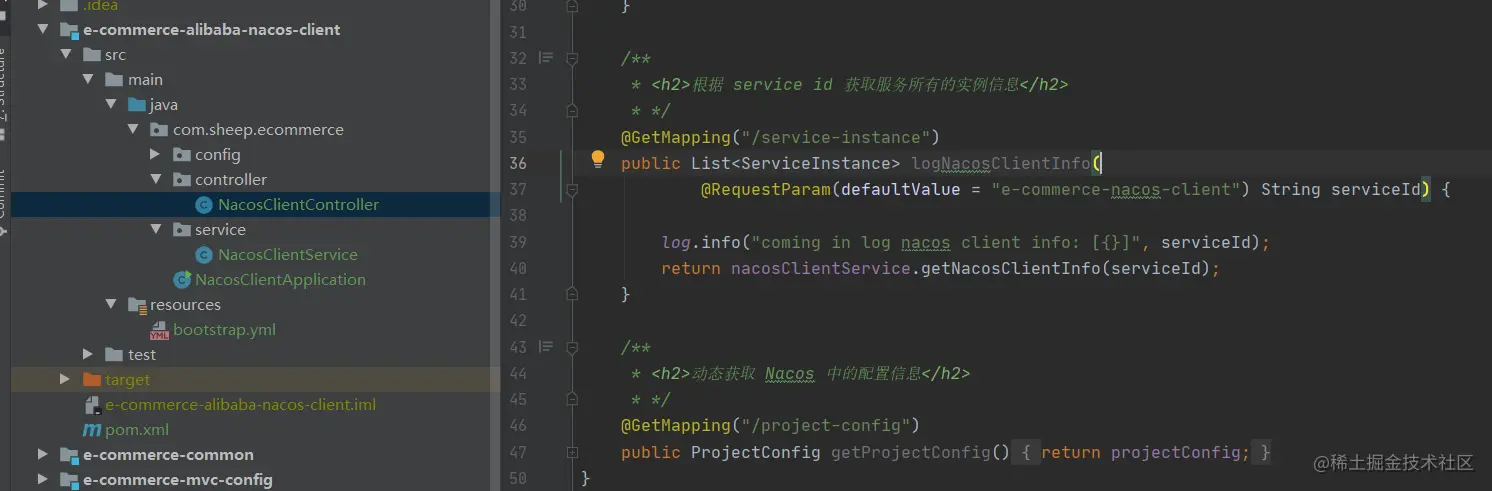
Task: Select NacosClientController in project tree
Action: coord(298,205)
